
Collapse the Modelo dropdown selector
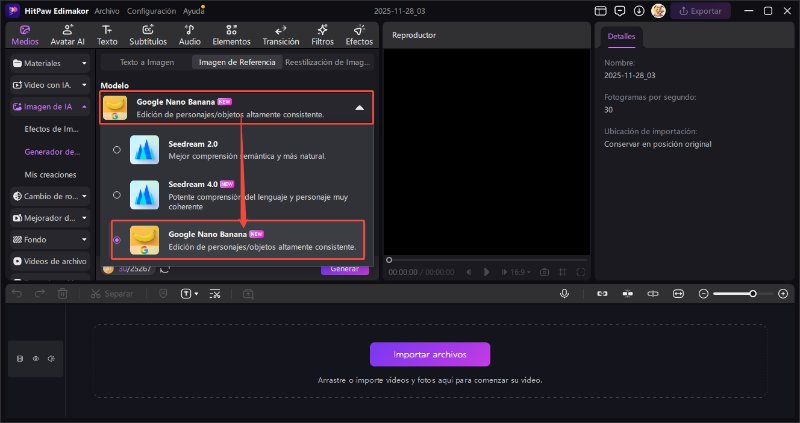[x=359, y=107]
